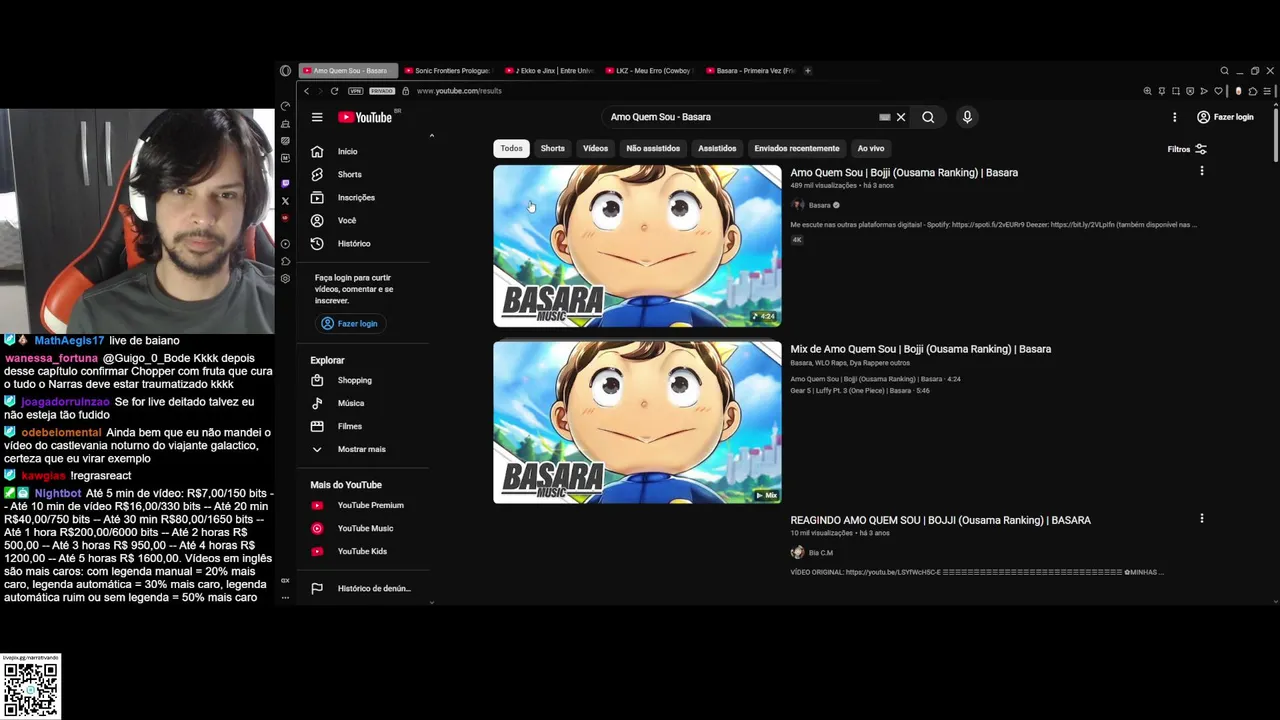Open the ad blocker shield icon
The width and height of the screenshot is (1280, 720).
pyautogui.click(x=1190, y=91)
